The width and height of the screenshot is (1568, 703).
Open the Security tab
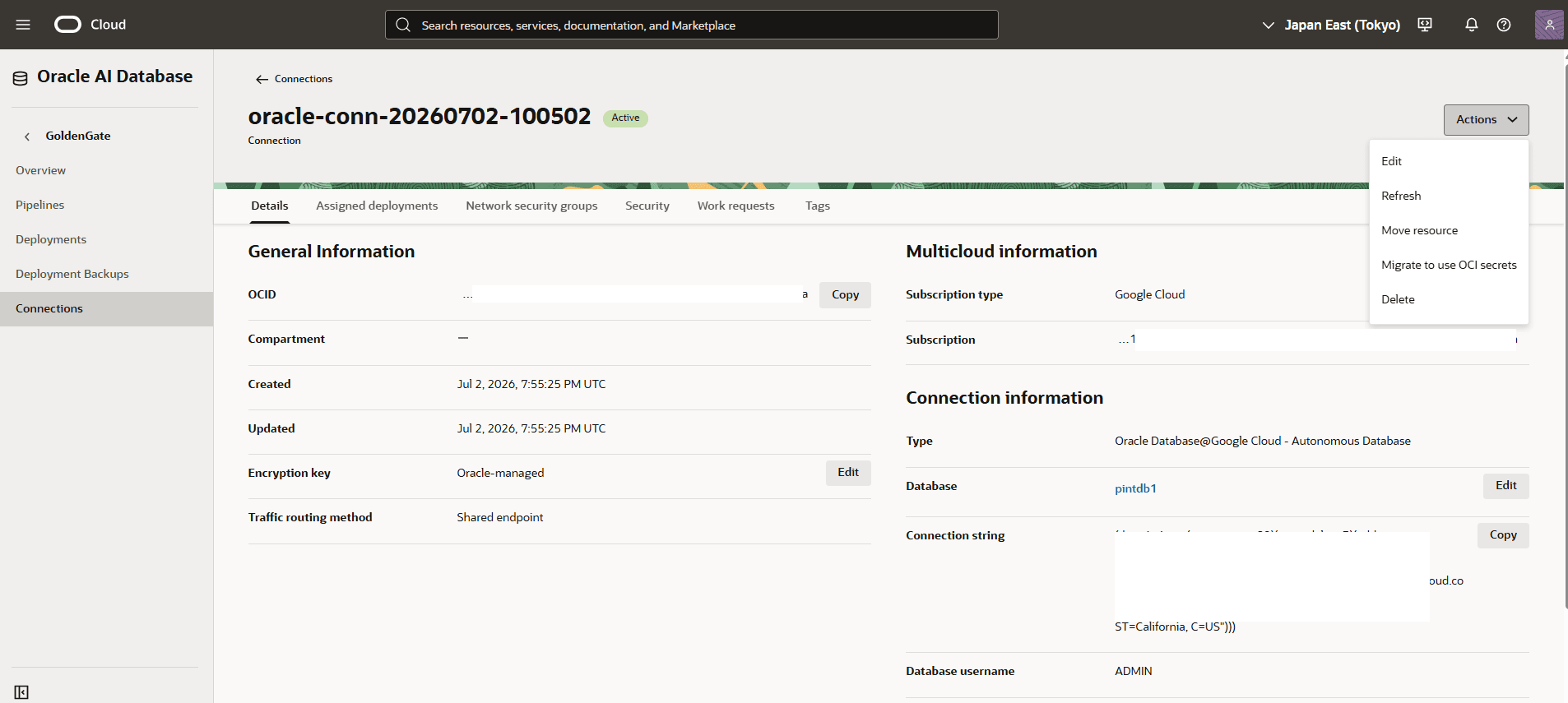[647, 206]
